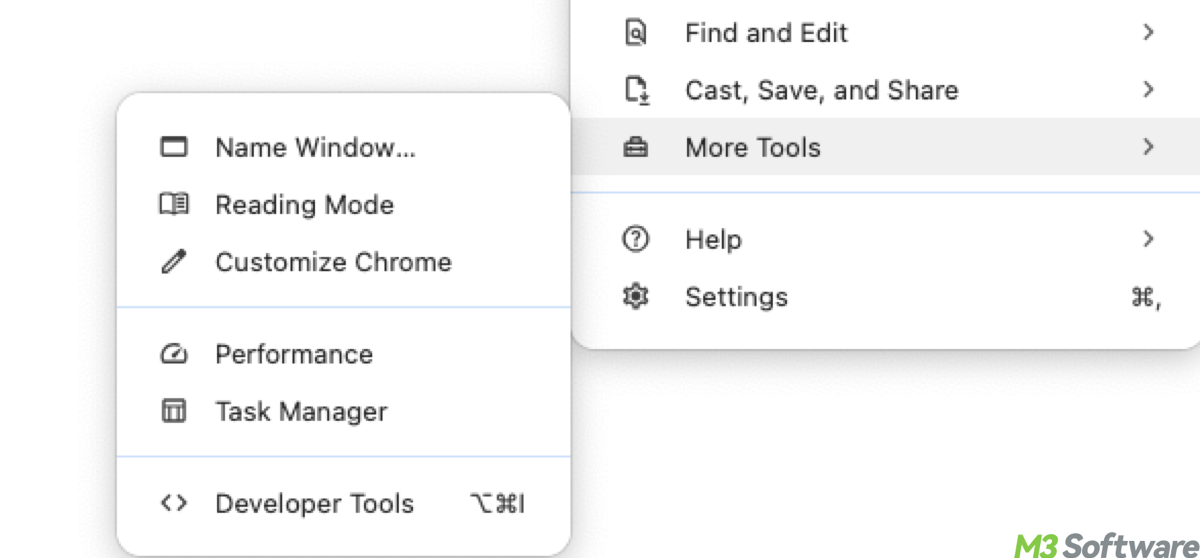
Task: Open Developer Tools menu item
Action: [343, 503]
